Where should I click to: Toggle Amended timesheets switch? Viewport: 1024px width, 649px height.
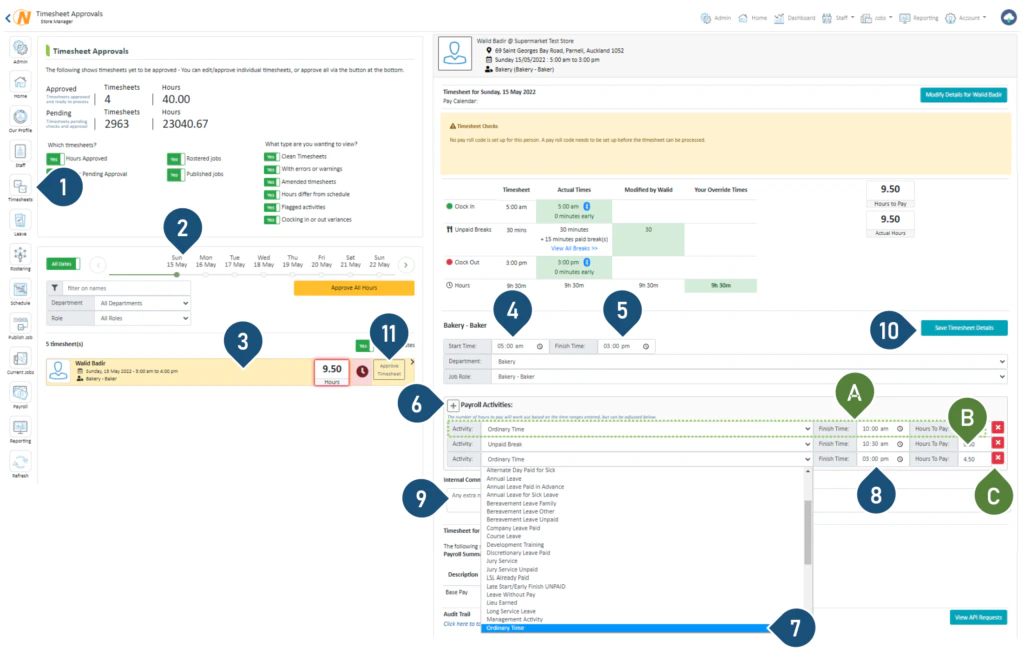[271, 182]
